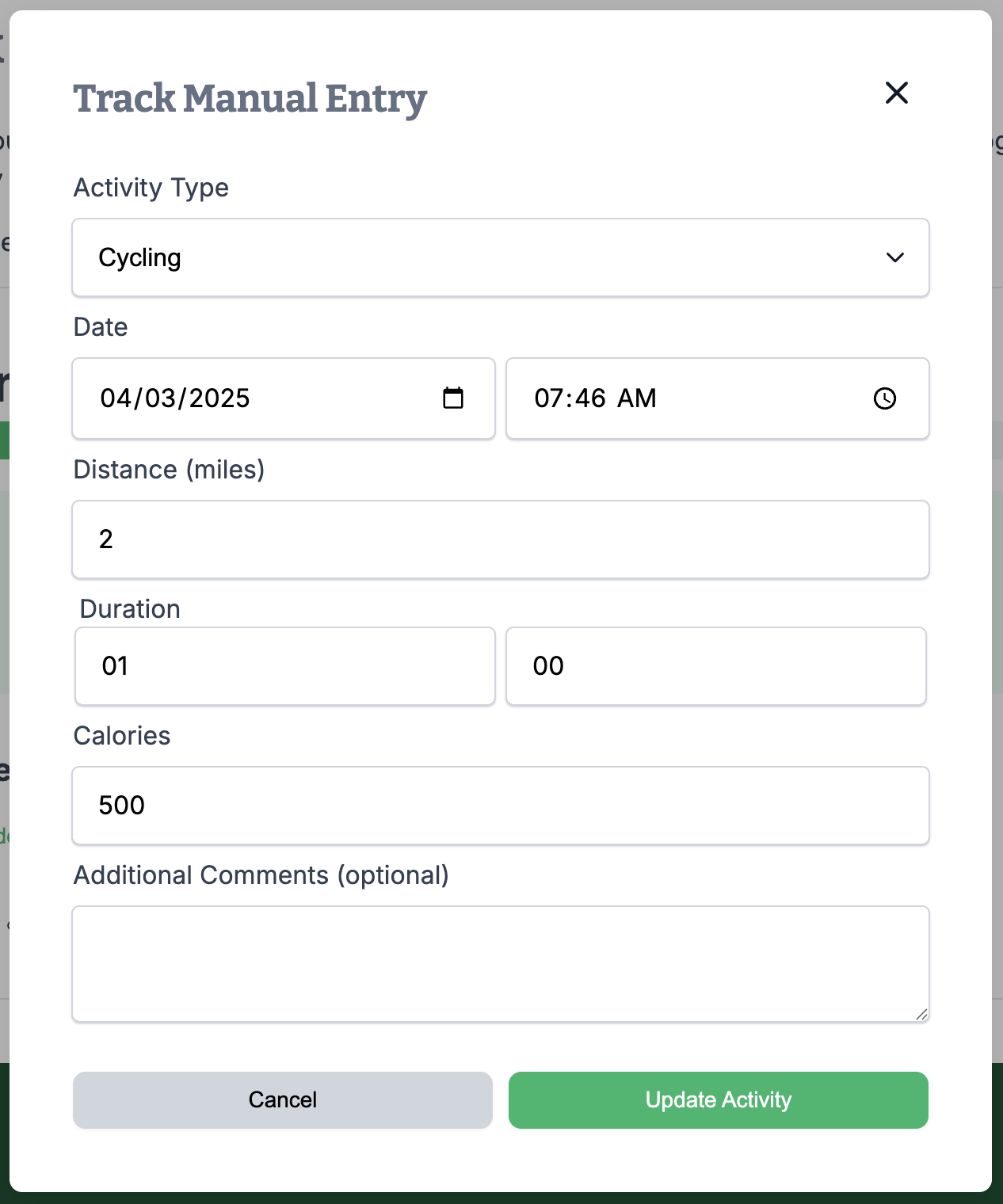Viewport: 1003px width, 1204px height.
Task: Submit with the Update Activity button
Action: (718, 1099)
